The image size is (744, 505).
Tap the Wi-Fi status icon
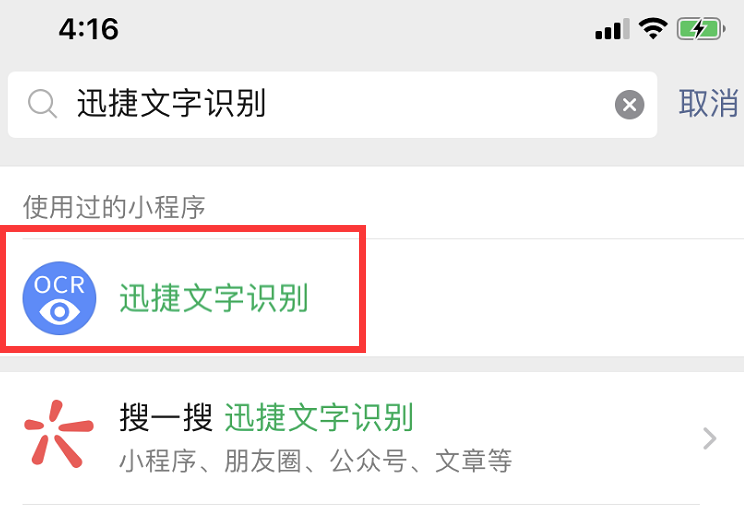tap(653, 28)
